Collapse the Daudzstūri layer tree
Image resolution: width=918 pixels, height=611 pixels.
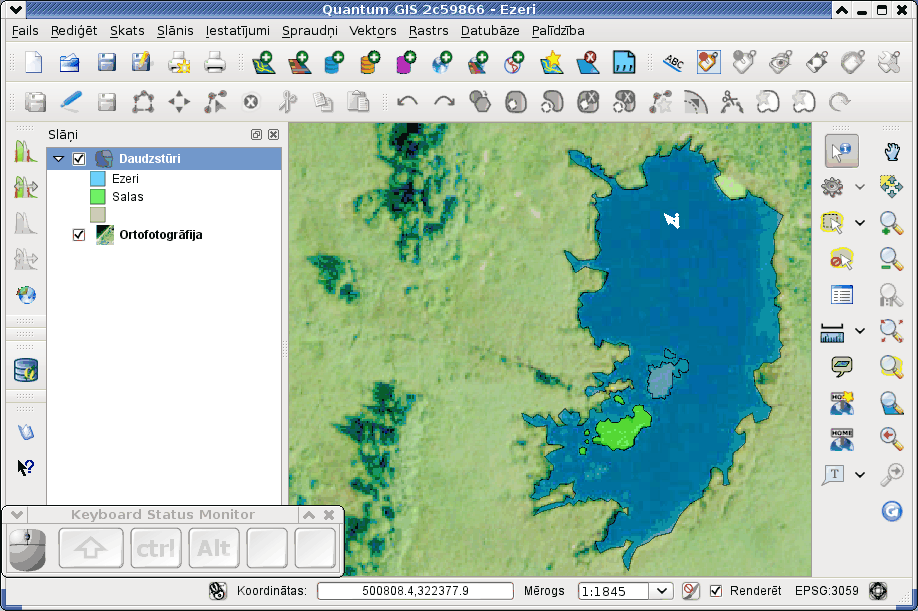[x=59, y=159]
